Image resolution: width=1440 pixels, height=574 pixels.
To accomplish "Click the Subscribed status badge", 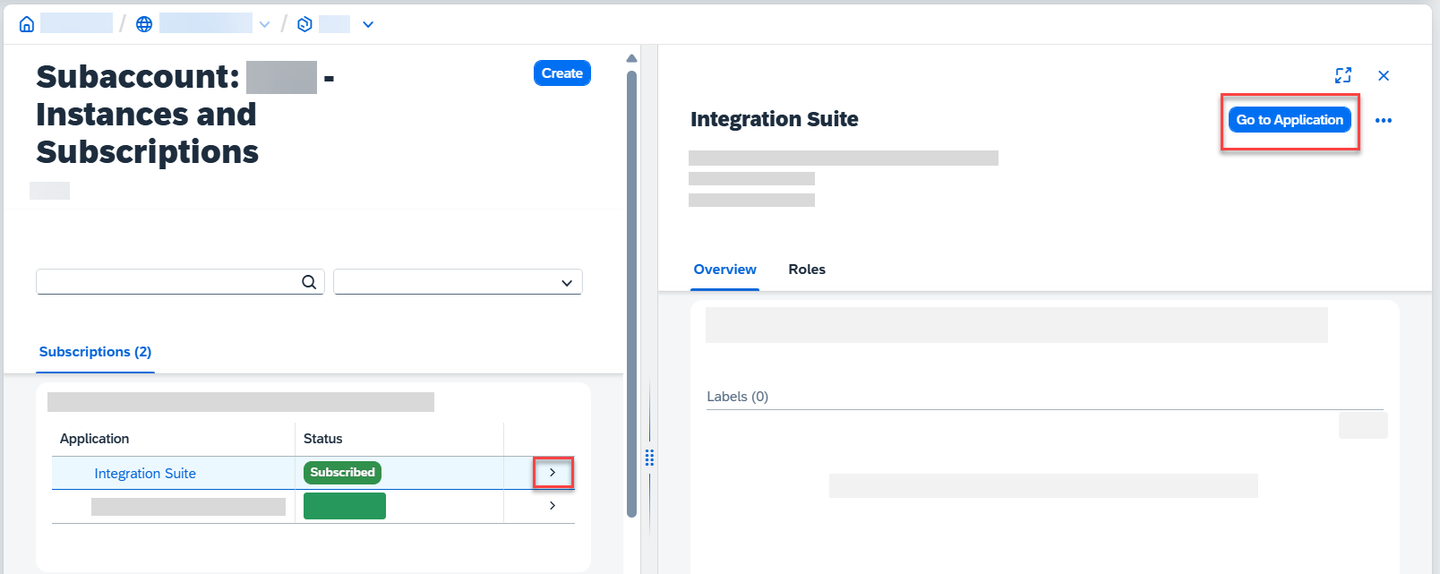I will tap(342, 472).
